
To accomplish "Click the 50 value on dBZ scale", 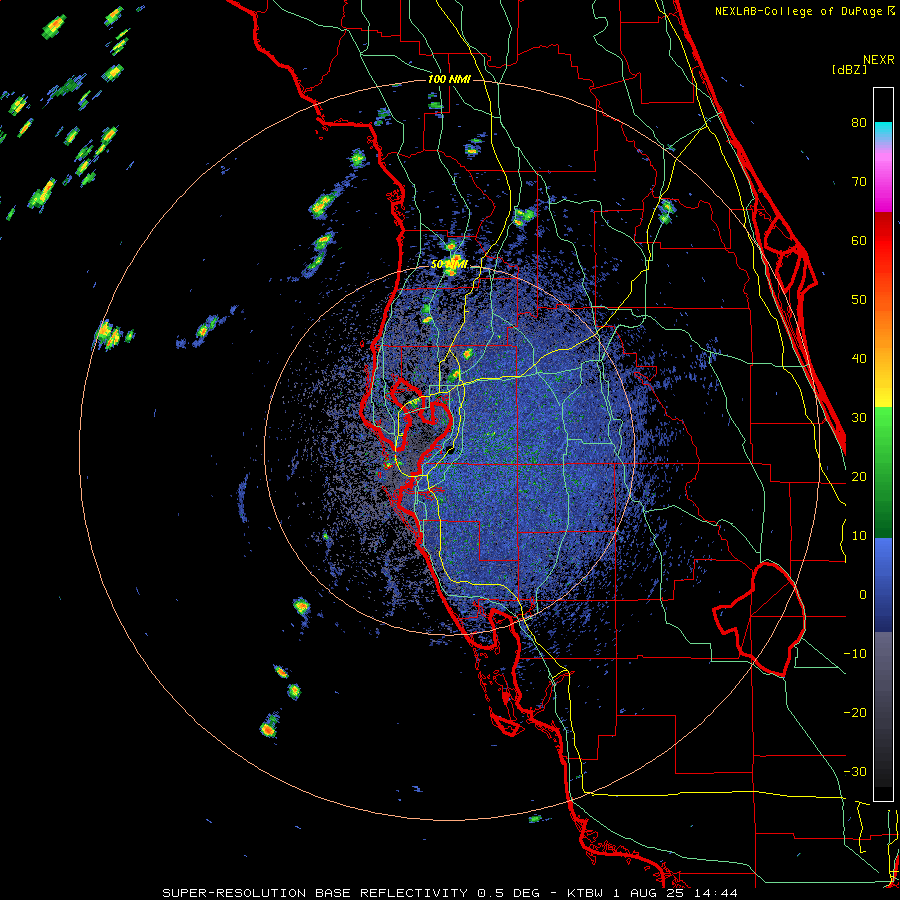I will click(x=859, y=300).
